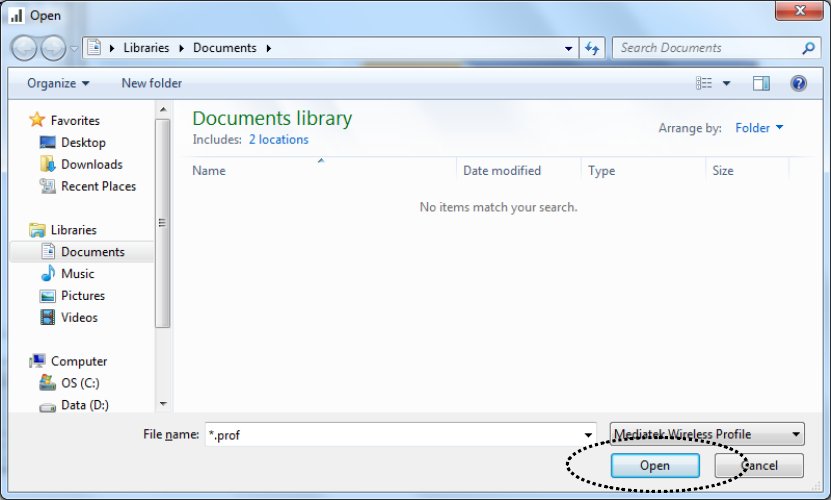
Task: Expand the arrow after Libraries breadcrumb
Action: (x=181, y=48)
